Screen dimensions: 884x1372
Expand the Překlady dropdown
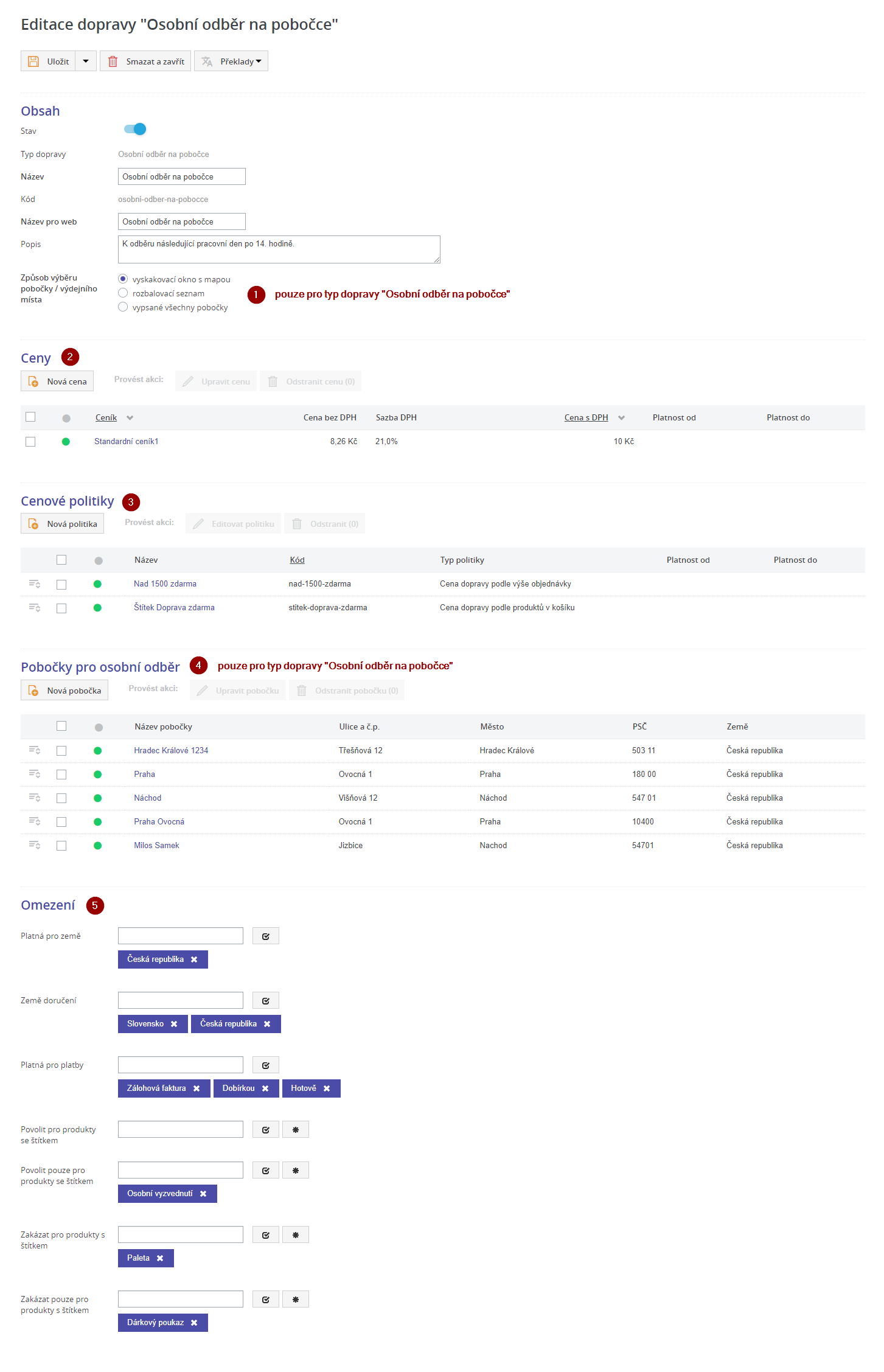[232, 61]
